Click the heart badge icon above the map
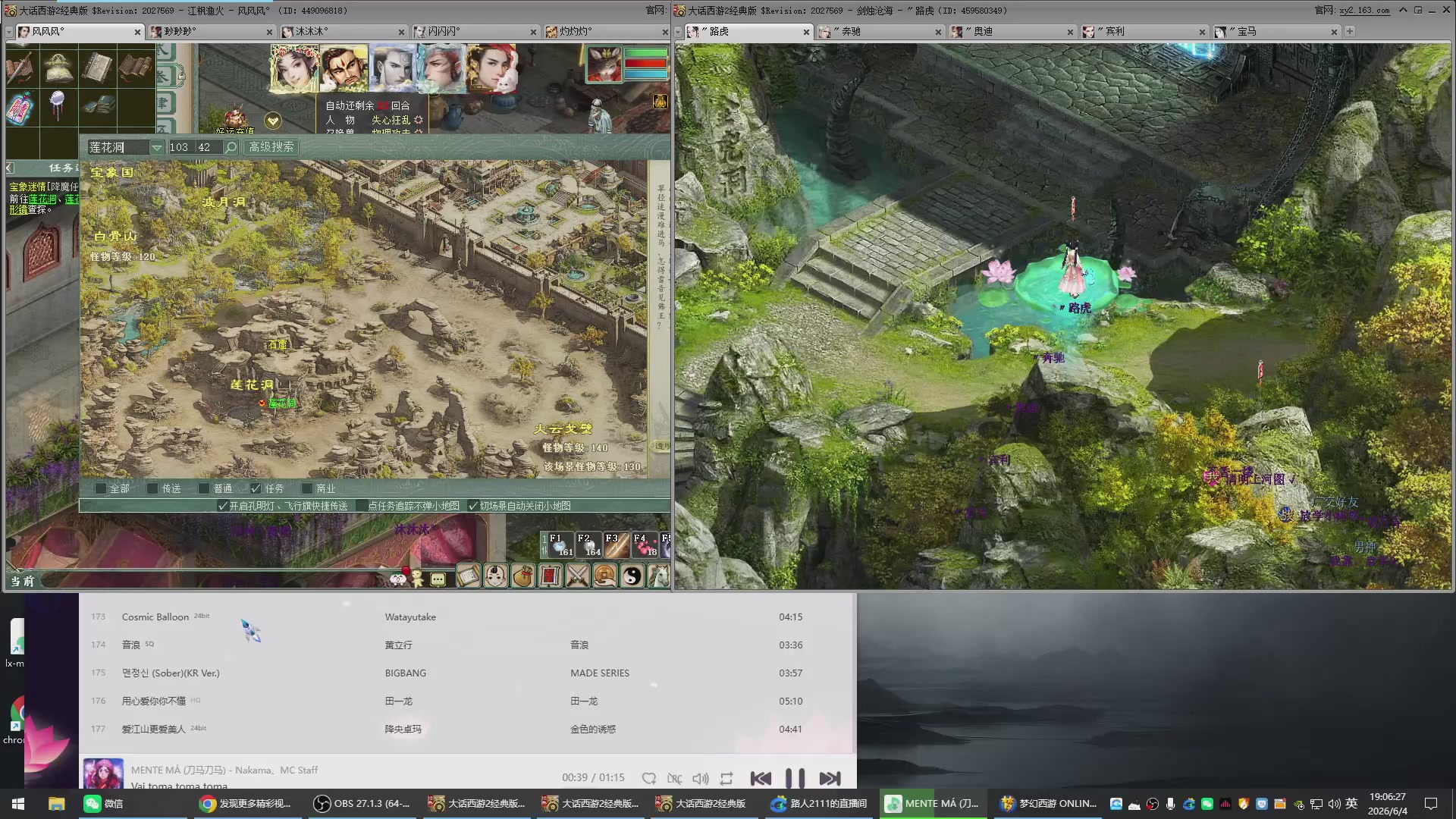Screen dimensions: 1456x819 click(x=273, y=121)
